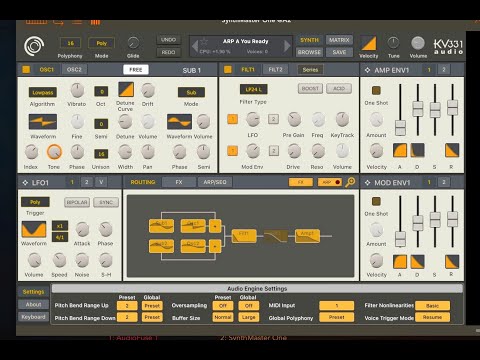Click the LFO1 Speed knob
The width and height of the screenshot is (480, 360).
pos(59,260)
